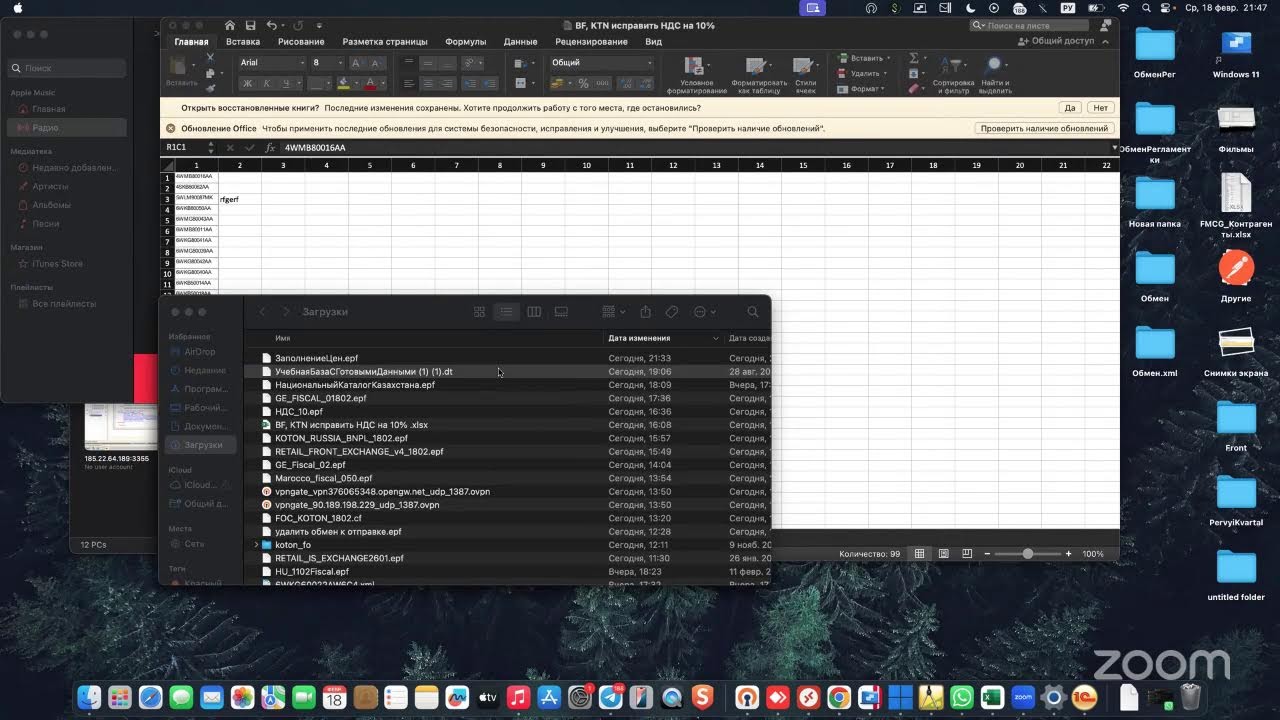
Task: Toggle bold formatting in Excel ribbon
Action: point(247,83)
